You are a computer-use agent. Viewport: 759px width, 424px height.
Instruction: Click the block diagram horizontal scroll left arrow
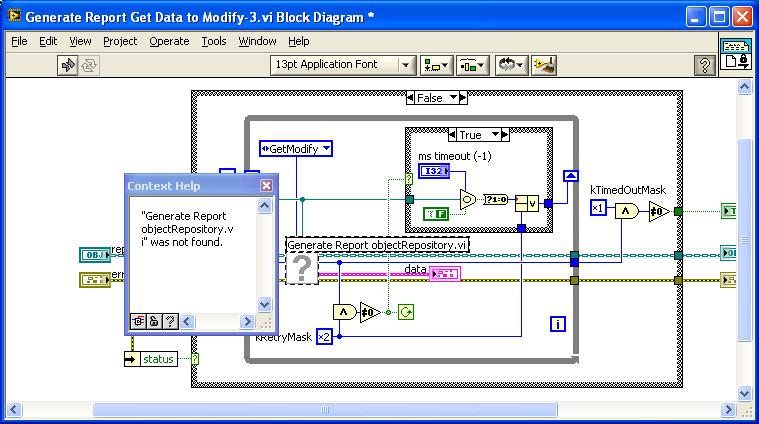coord(13,409)
